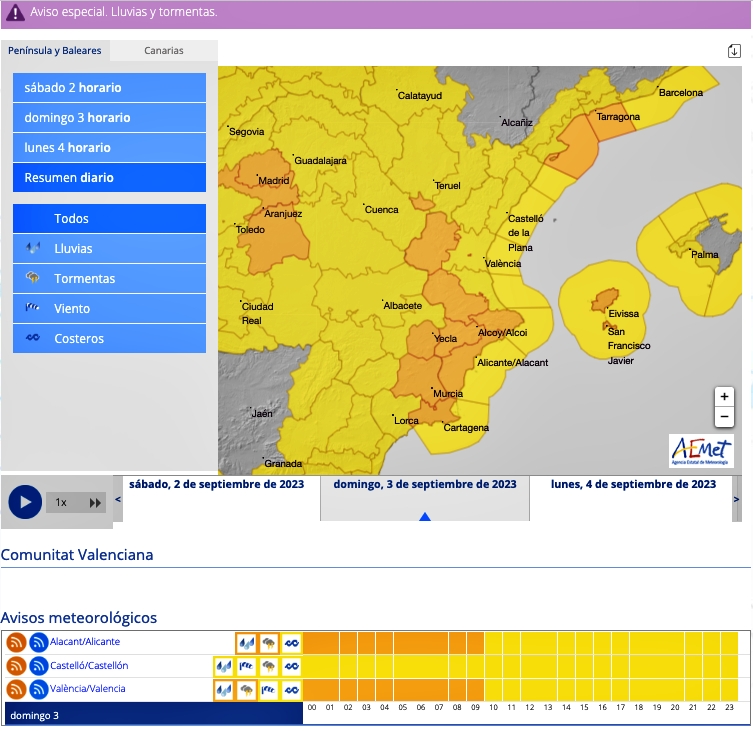Viewport: 753px width, 731px height.
Task: Zoom in the map with plus button
Action: (x=725, y=396)
